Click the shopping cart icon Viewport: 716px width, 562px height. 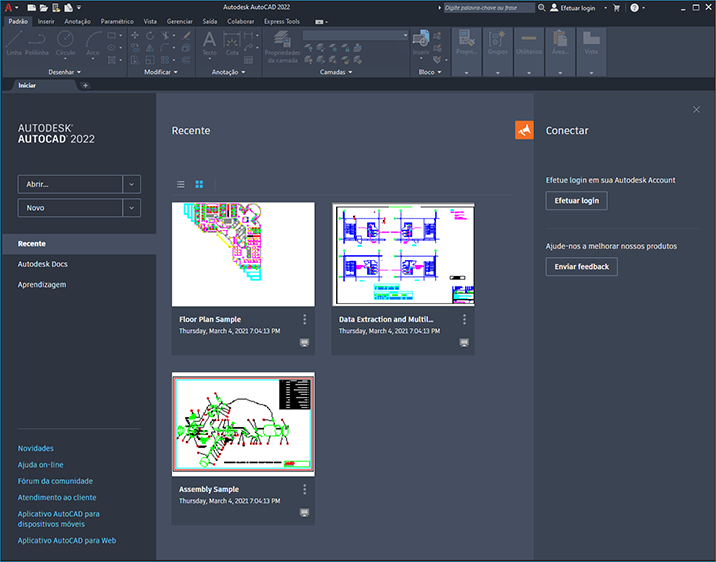[x=617, y=8]
